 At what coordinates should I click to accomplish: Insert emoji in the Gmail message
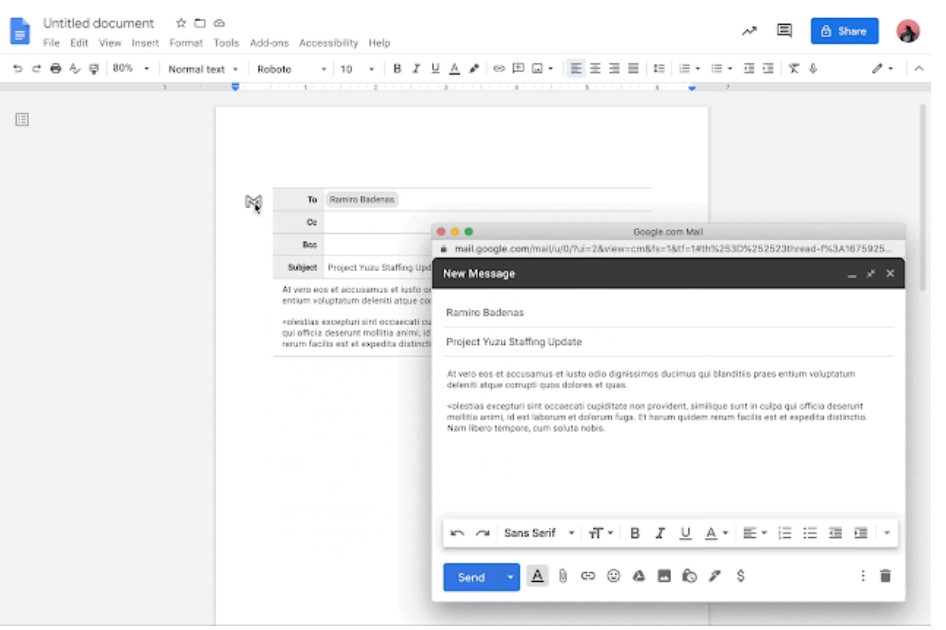pyautogui.click(x=613, y=576)
